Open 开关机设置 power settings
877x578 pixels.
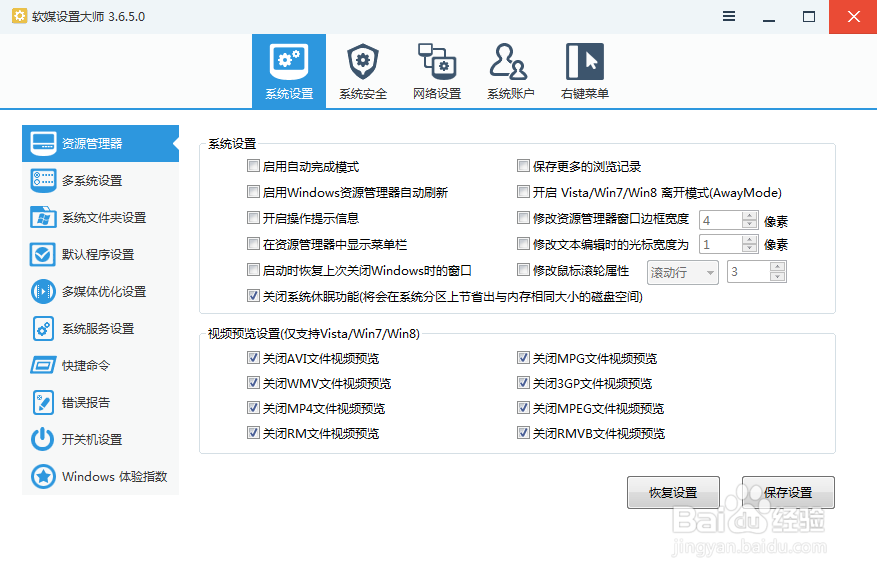pos(100,439)
